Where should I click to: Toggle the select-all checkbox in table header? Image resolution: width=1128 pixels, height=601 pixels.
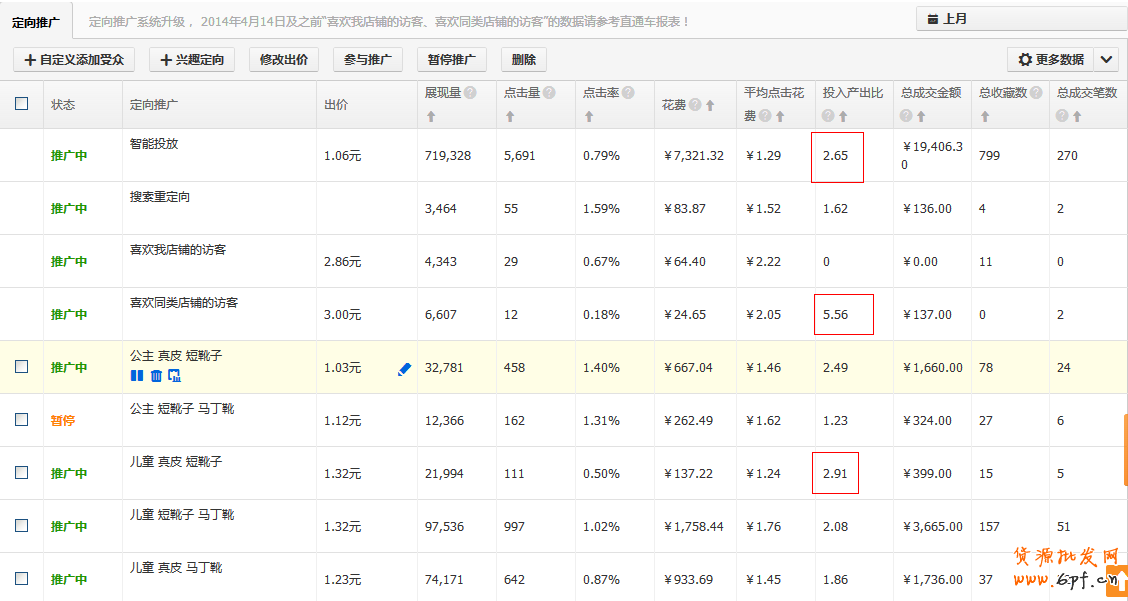[22, 103]
